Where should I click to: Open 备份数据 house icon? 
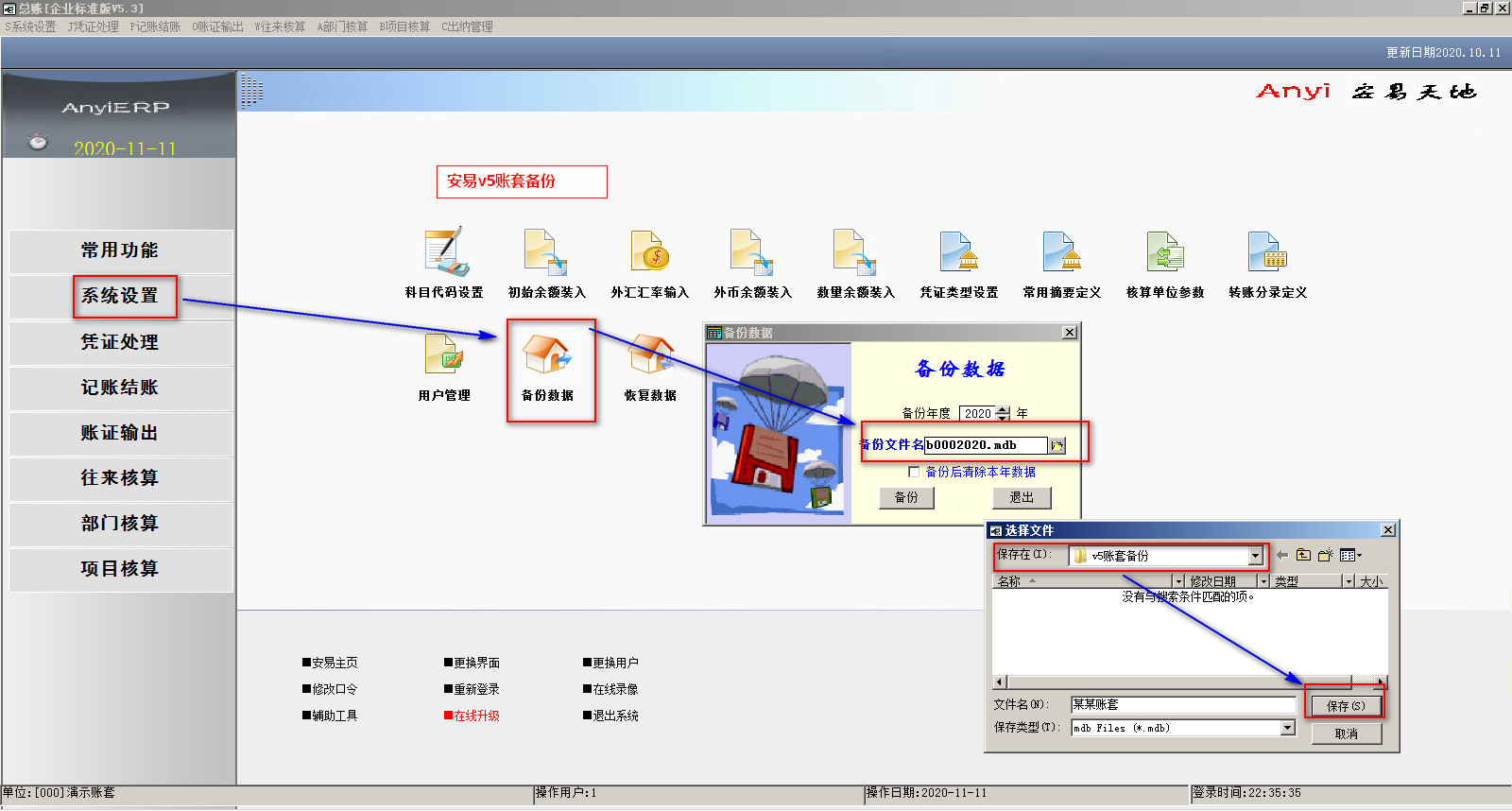tap(547, 356)
